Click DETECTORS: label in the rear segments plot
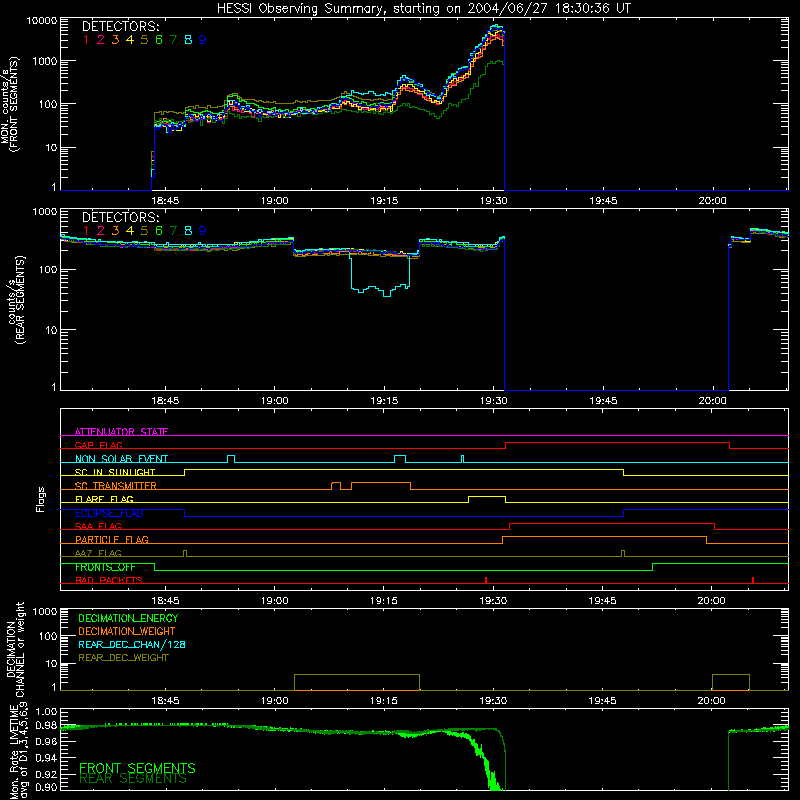Screen dimensions: 800x800 120,217
